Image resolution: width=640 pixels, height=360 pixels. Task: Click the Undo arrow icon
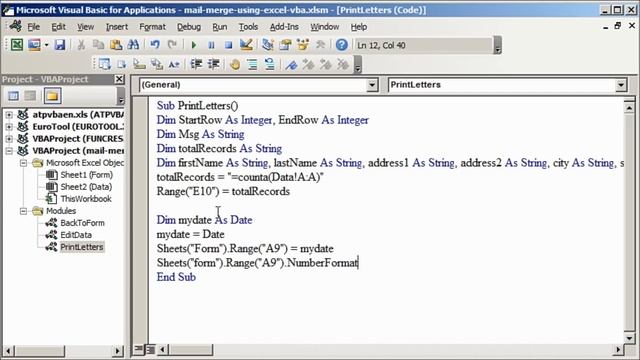155,44
